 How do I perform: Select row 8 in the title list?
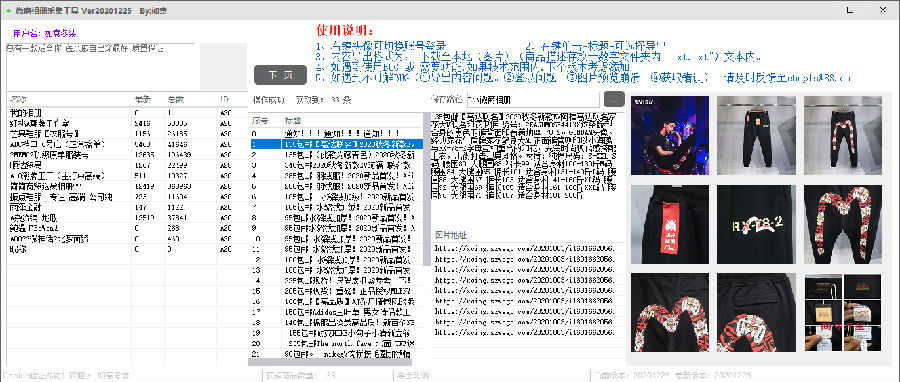[336, 218]
